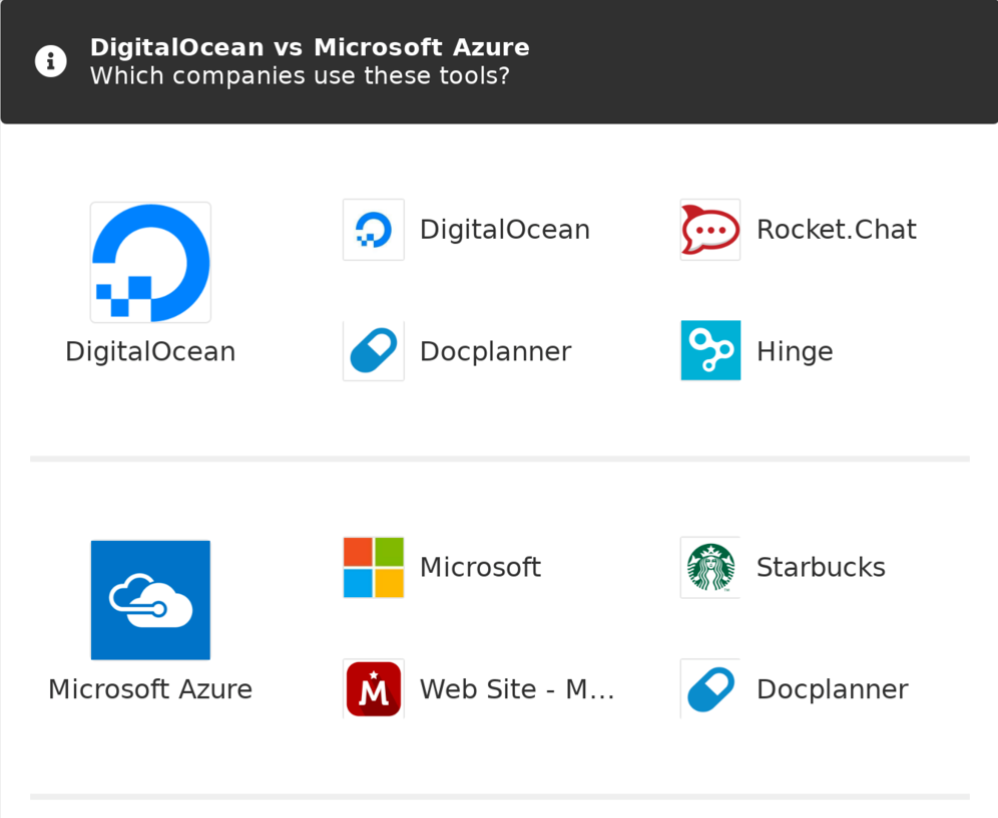Screen dimensions: 998x818
Task: Click the Docplanner pill logo under Azure
Action: [x=710, y=689]
